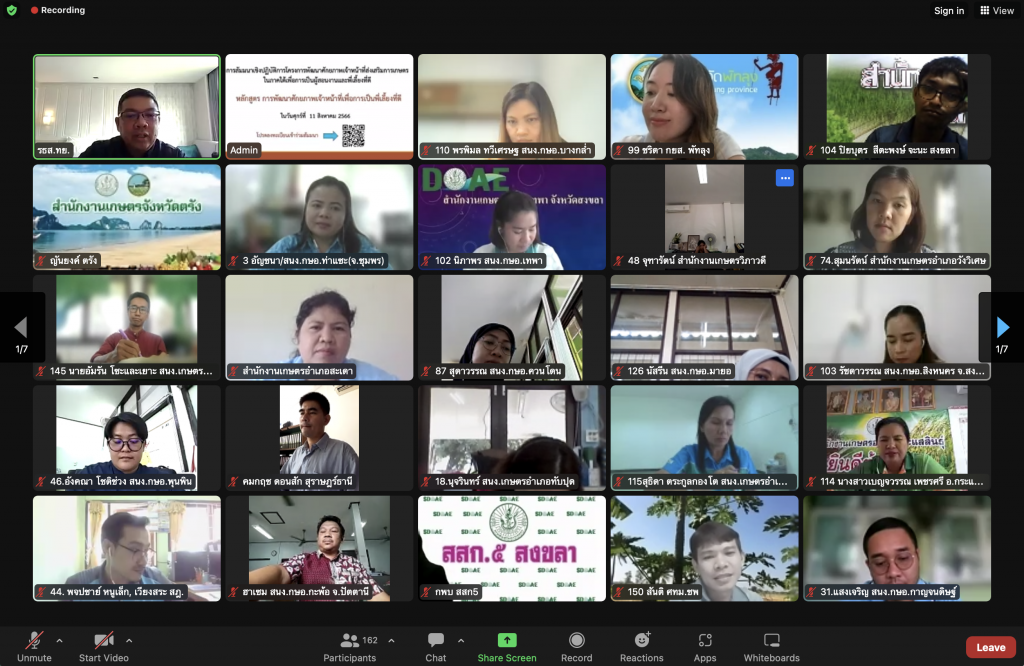Toggle camera with Start Video
Image resolution: width=1024 pixels, height=666 pixels.
tap(103, 641)
